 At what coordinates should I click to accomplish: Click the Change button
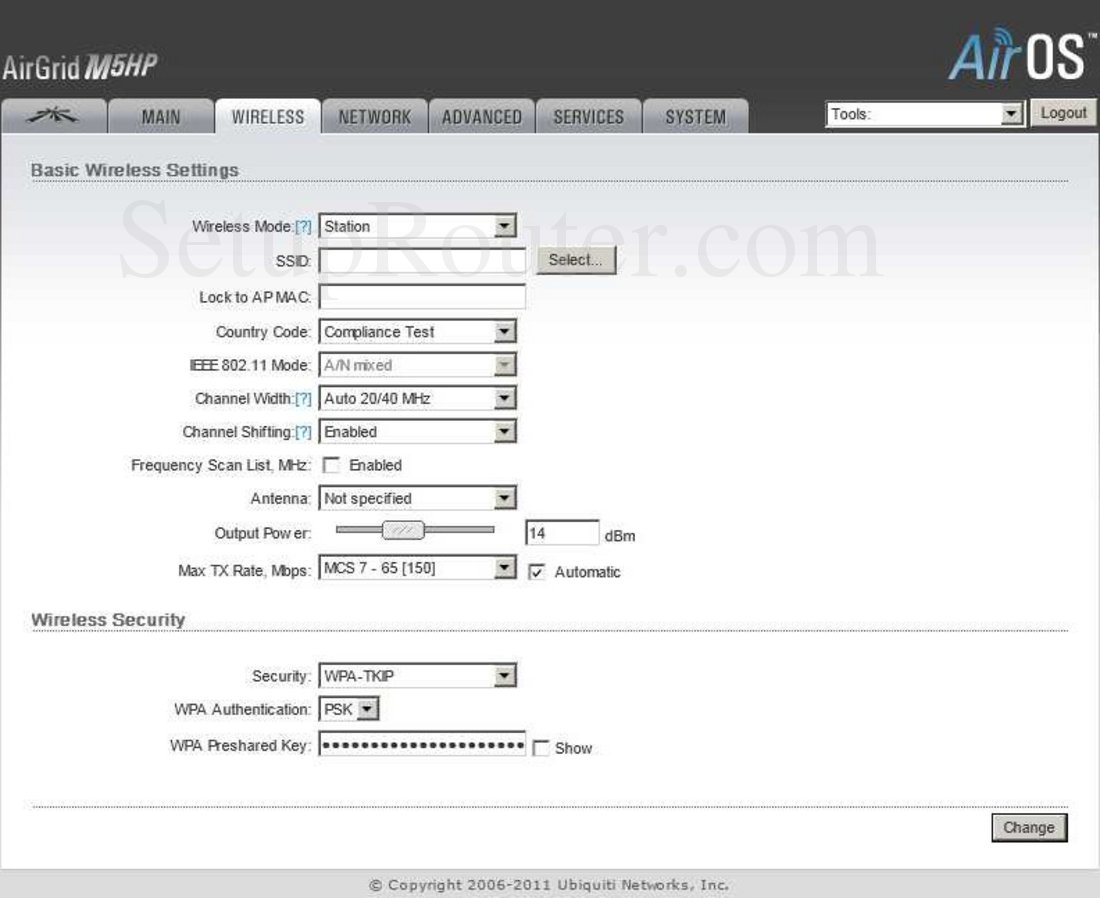(1029, 827)
